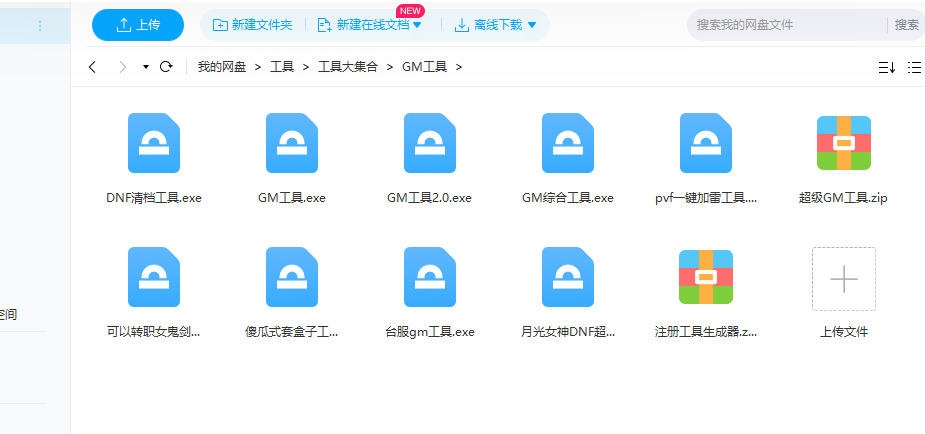Navigate to 工具 in the breadcrumb

point(282,67)
